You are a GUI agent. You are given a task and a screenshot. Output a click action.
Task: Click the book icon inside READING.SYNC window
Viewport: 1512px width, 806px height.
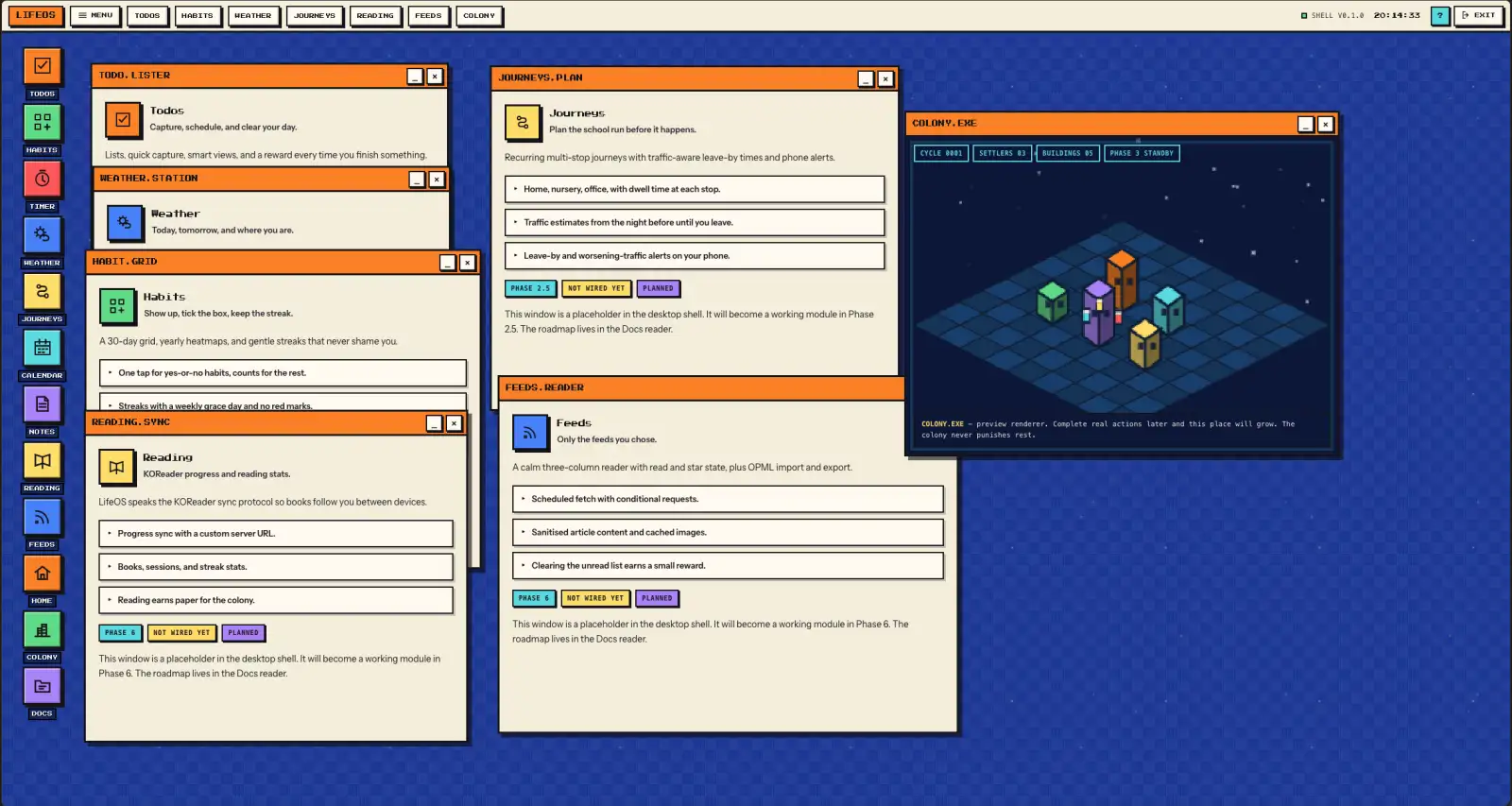click(x=116, y=466)
